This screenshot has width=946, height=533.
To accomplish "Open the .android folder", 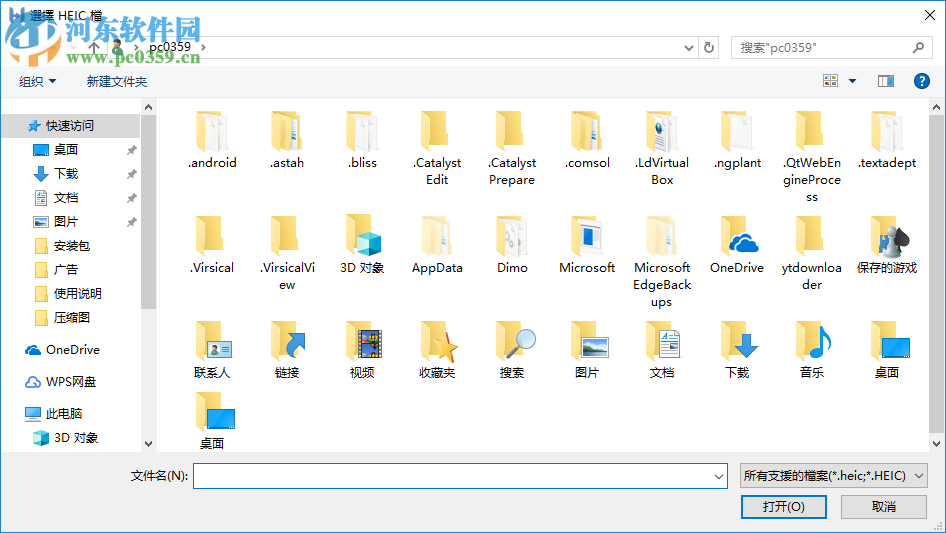I will 212,140.
